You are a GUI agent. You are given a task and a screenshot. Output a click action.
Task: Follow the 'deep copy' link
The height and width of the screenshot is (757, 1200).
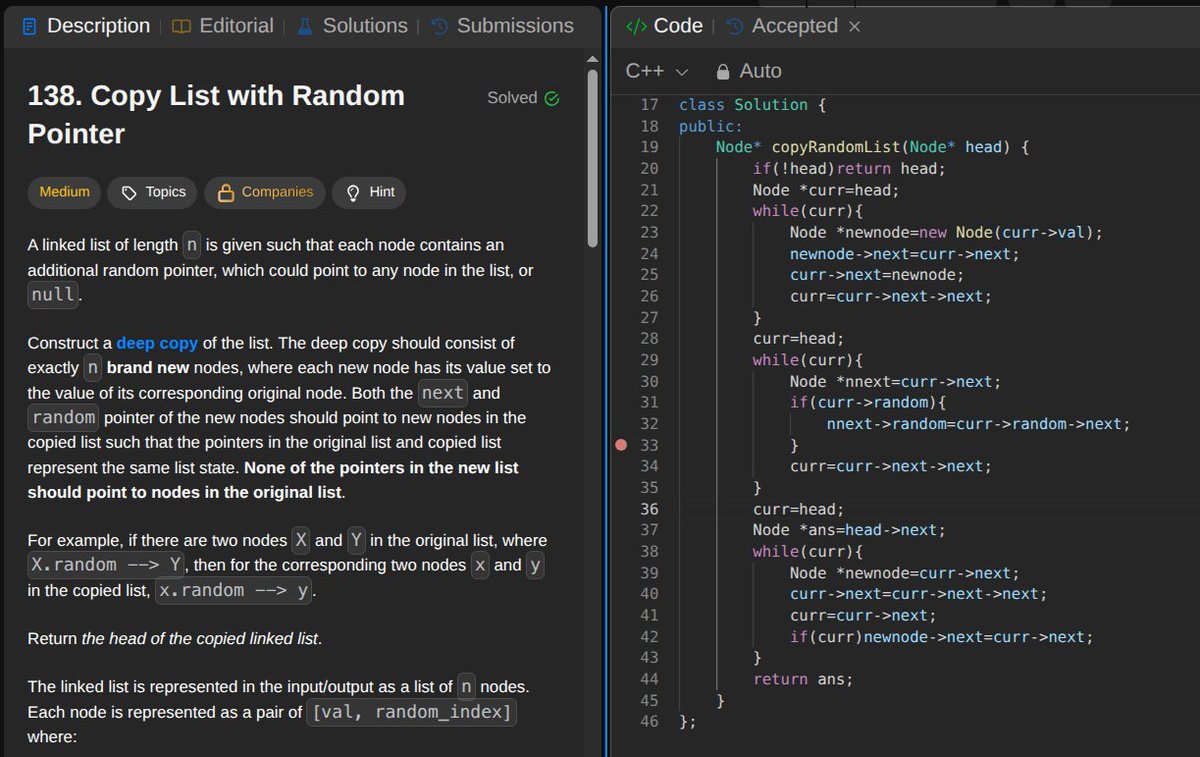tap(157, 343)
